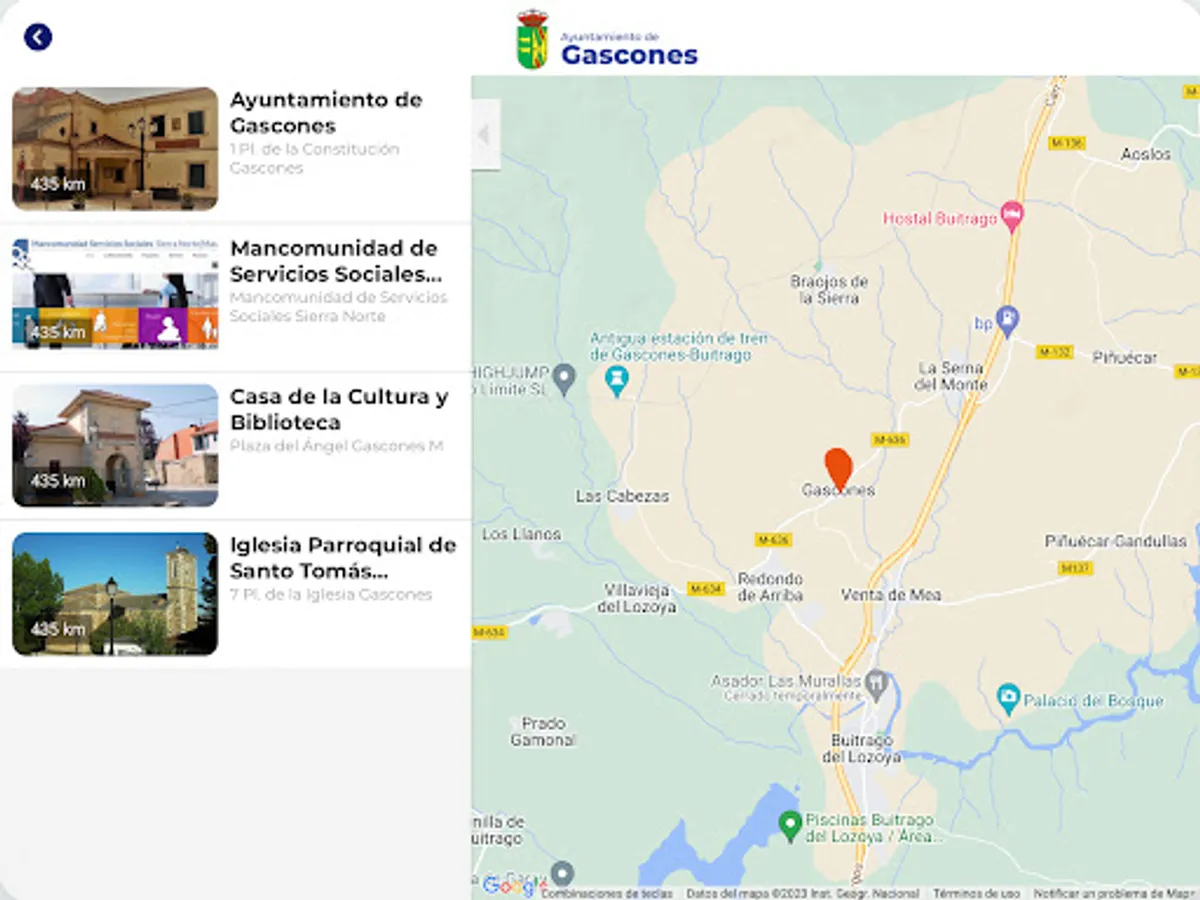Image resolution: width=1200 pixels, height=900 pixels.
Task: Click the Gascones coat of arms logo
Action: click(532, 40)
